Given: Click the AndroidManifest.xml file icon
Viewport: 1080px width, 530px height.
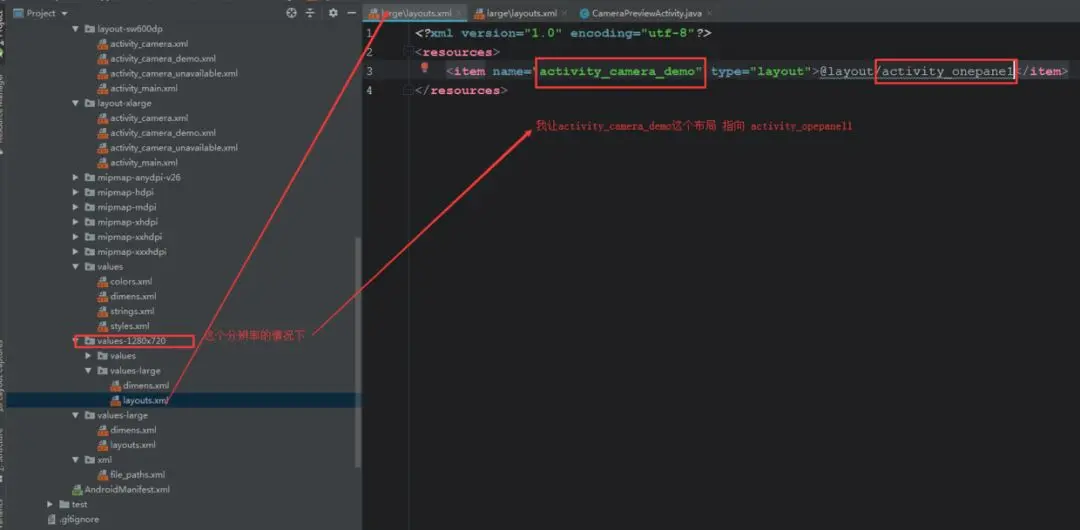Looking at the screenshot, I should pos(78,489).
